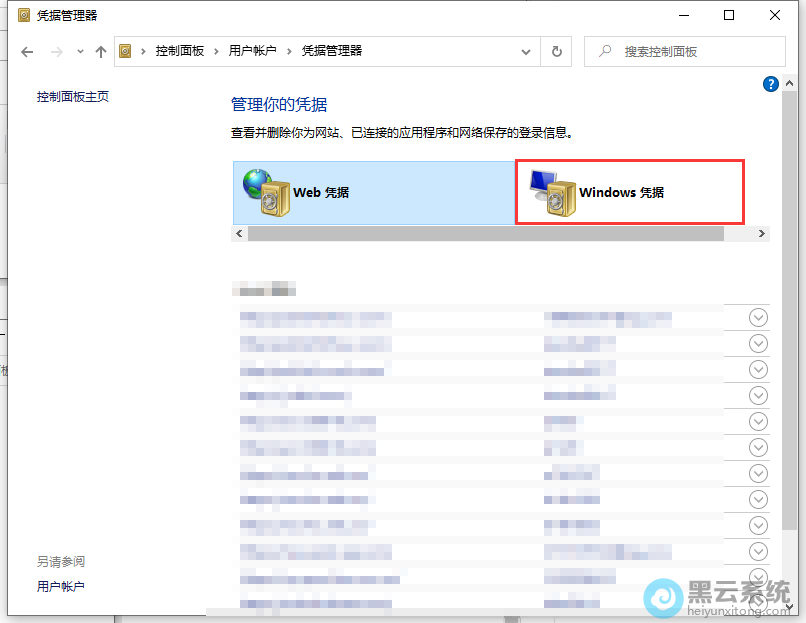Open the 用户帐户 breadcrumb
806x623 pixels.
click(x=254, y=51)
